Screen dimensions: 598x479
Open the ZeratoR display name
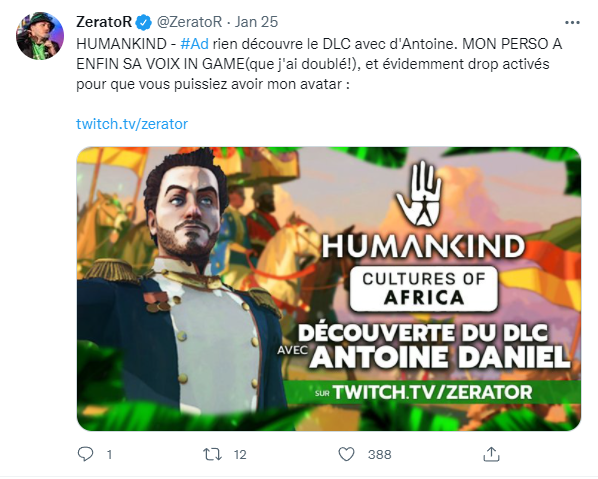click(104, 22)
